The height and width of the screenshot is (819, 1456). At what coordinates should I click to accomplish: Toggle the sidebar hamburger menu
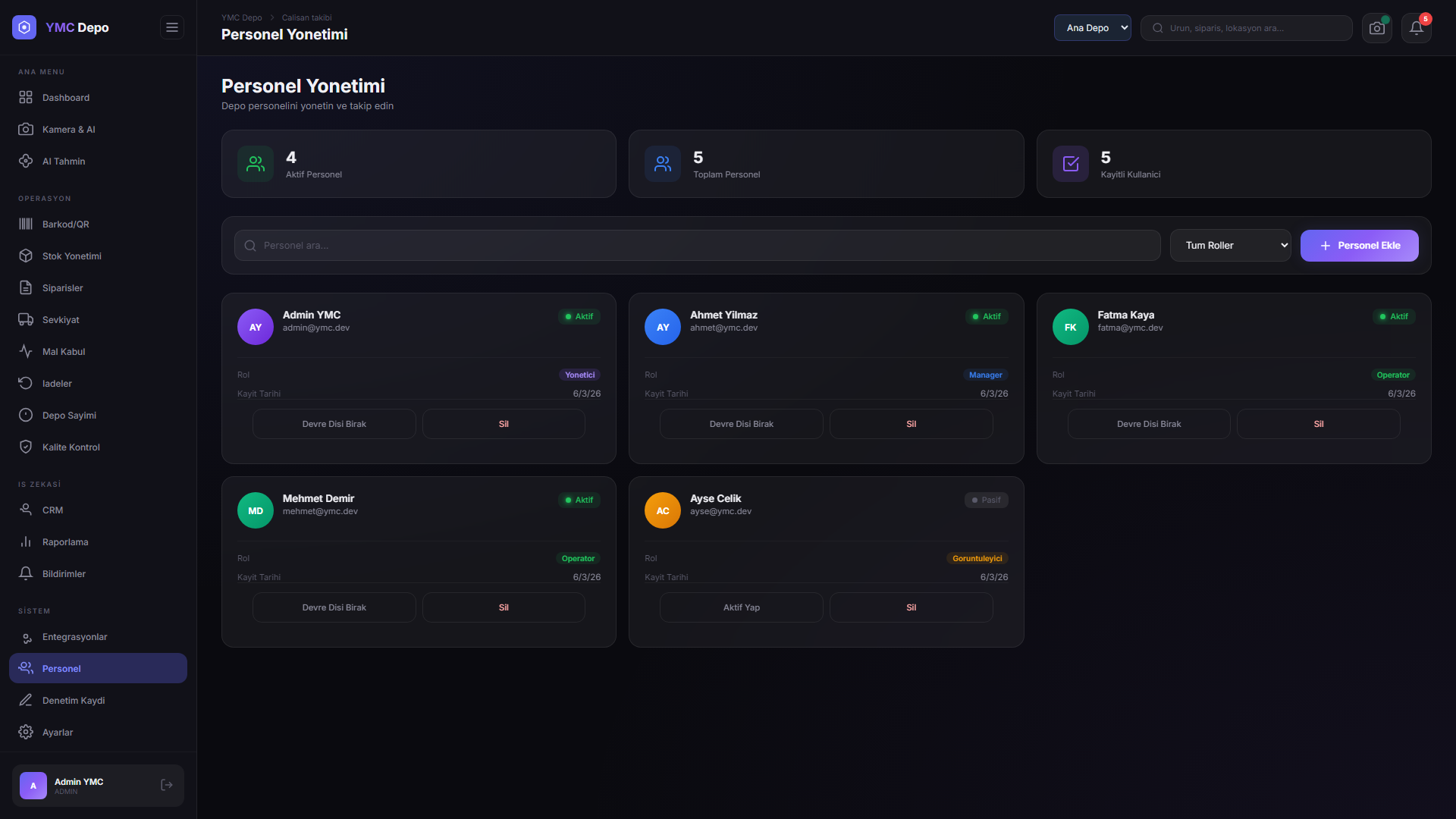pyautogui.click(x=172, y=27)
